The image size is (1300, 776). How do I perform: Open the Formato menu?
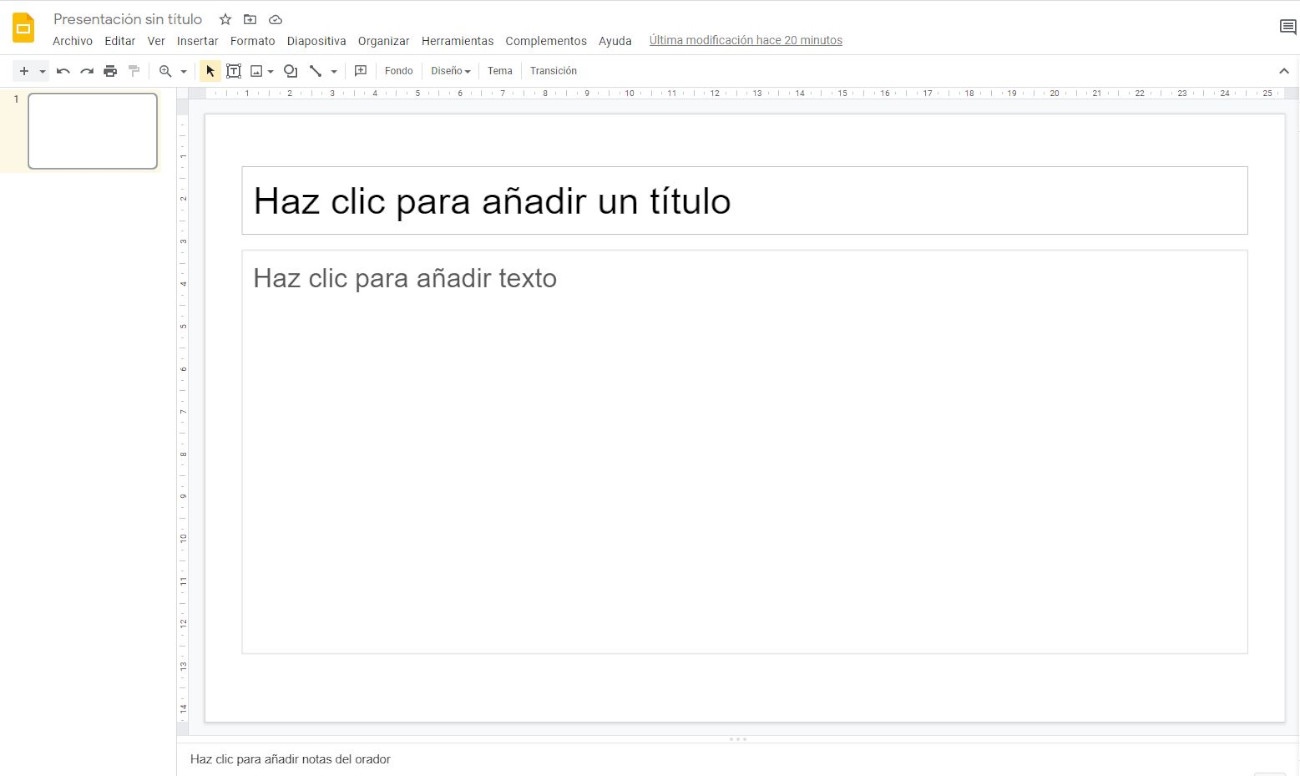tap(252, 41)
